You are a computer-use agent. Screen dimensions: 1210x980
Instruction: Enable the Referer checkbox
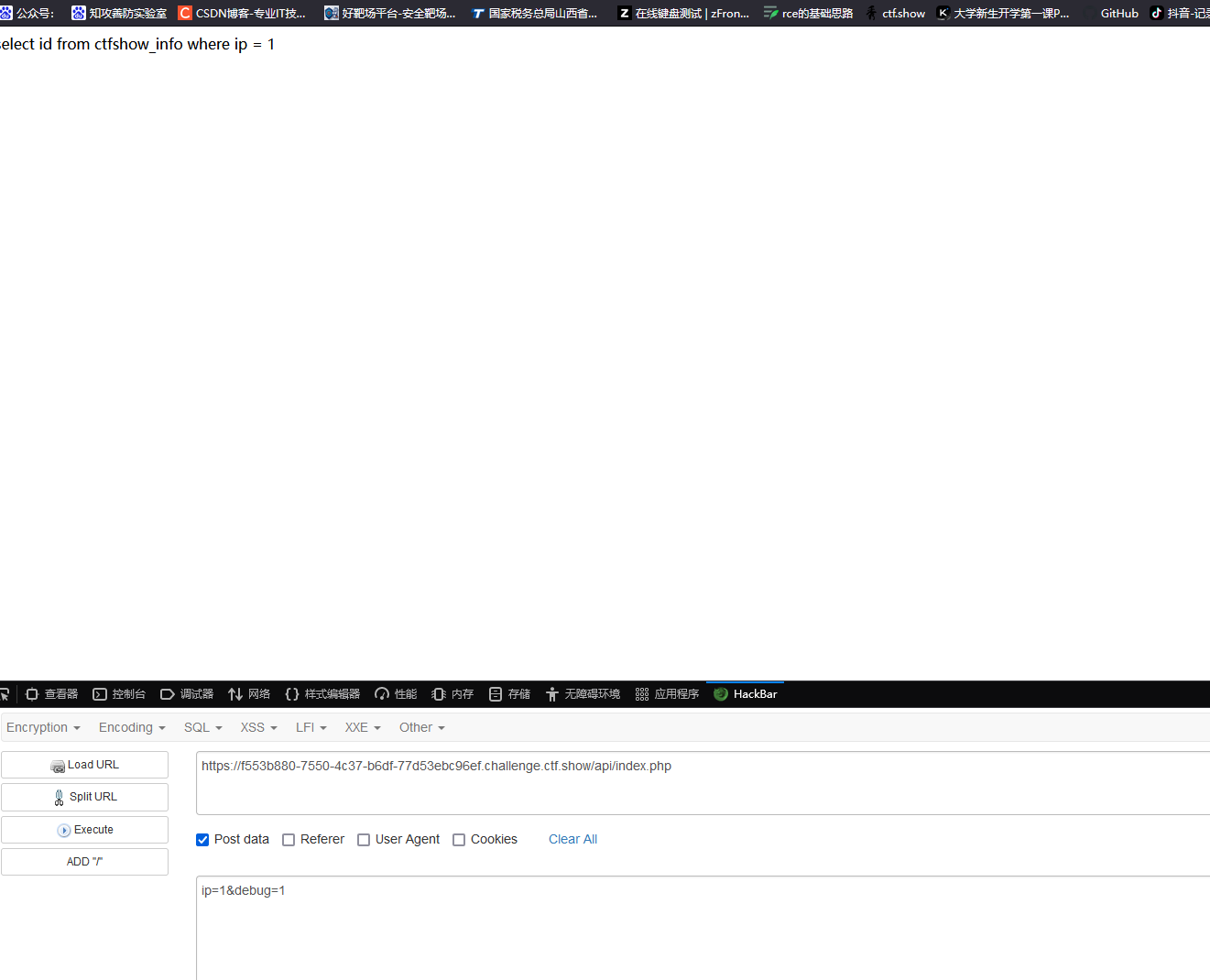(289, 840)
